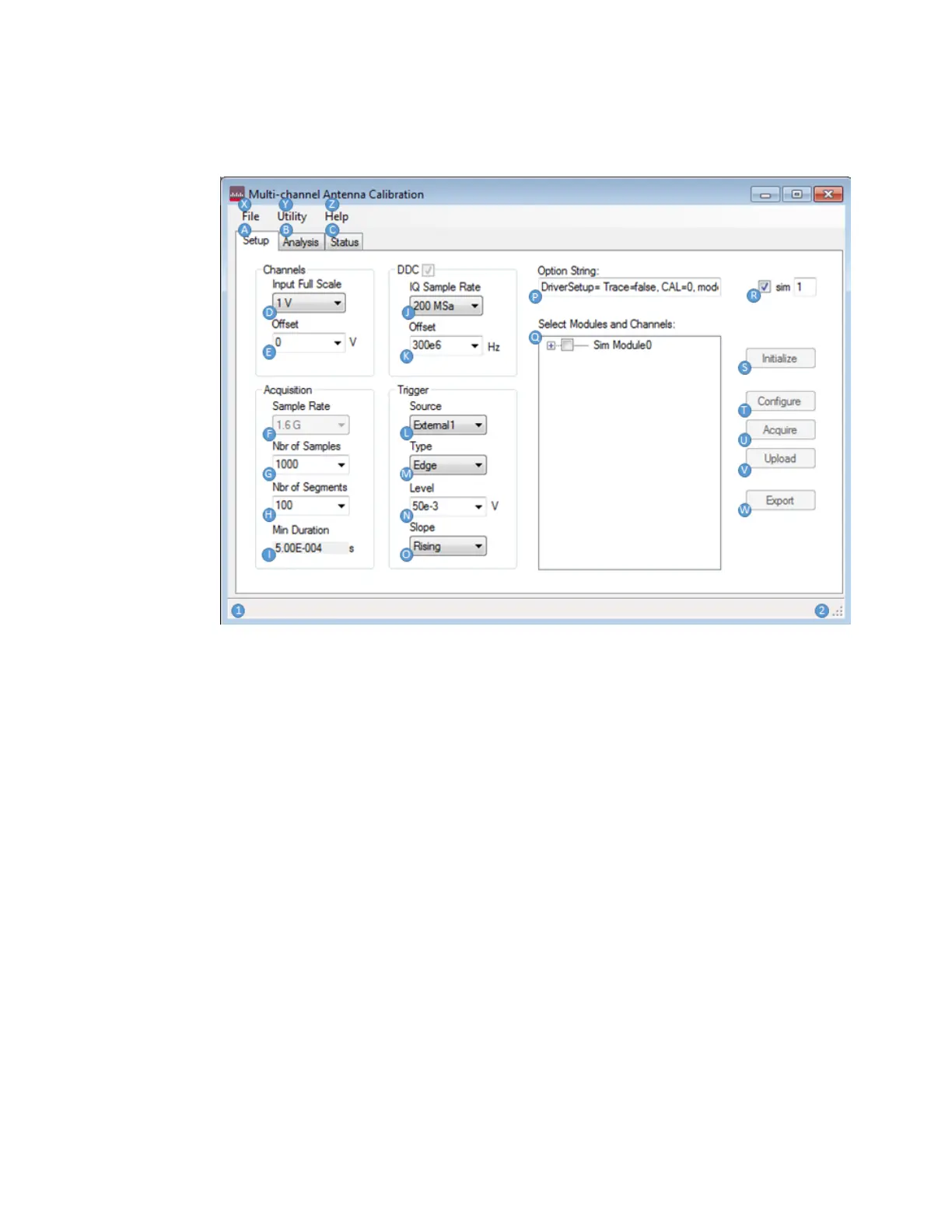The width and height of the screenshot is (952, 1232).
Task: Open the Trigger Slope dropdown
Action: point(448,546)
